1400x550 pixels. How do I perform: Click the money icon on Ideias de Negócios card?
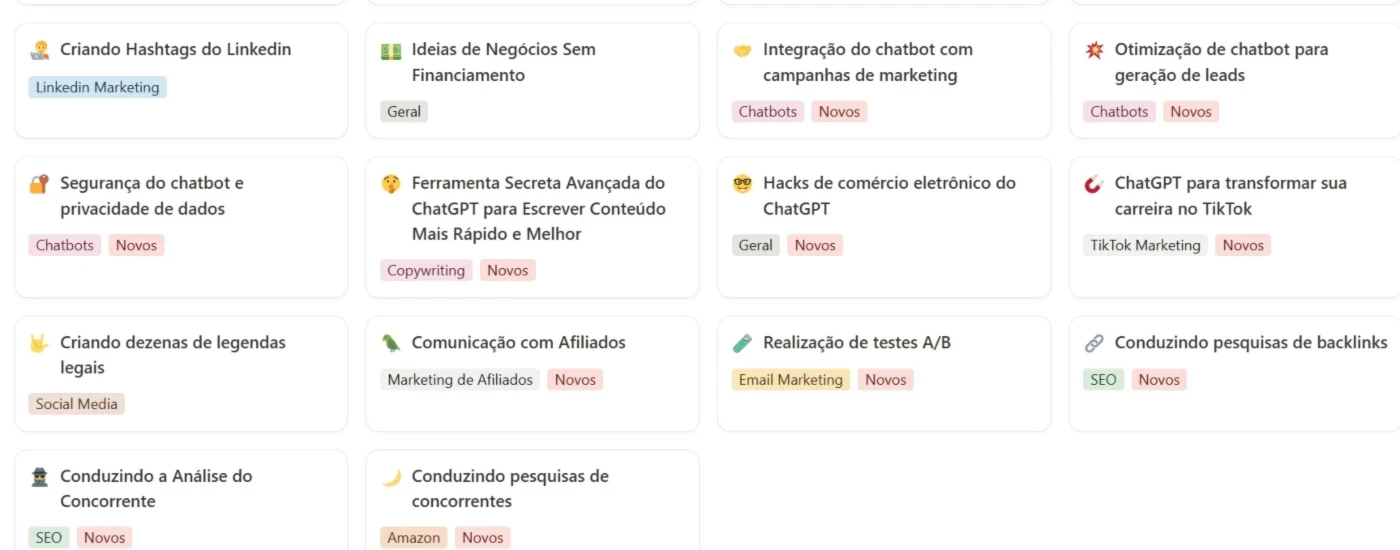pos(391,50)
